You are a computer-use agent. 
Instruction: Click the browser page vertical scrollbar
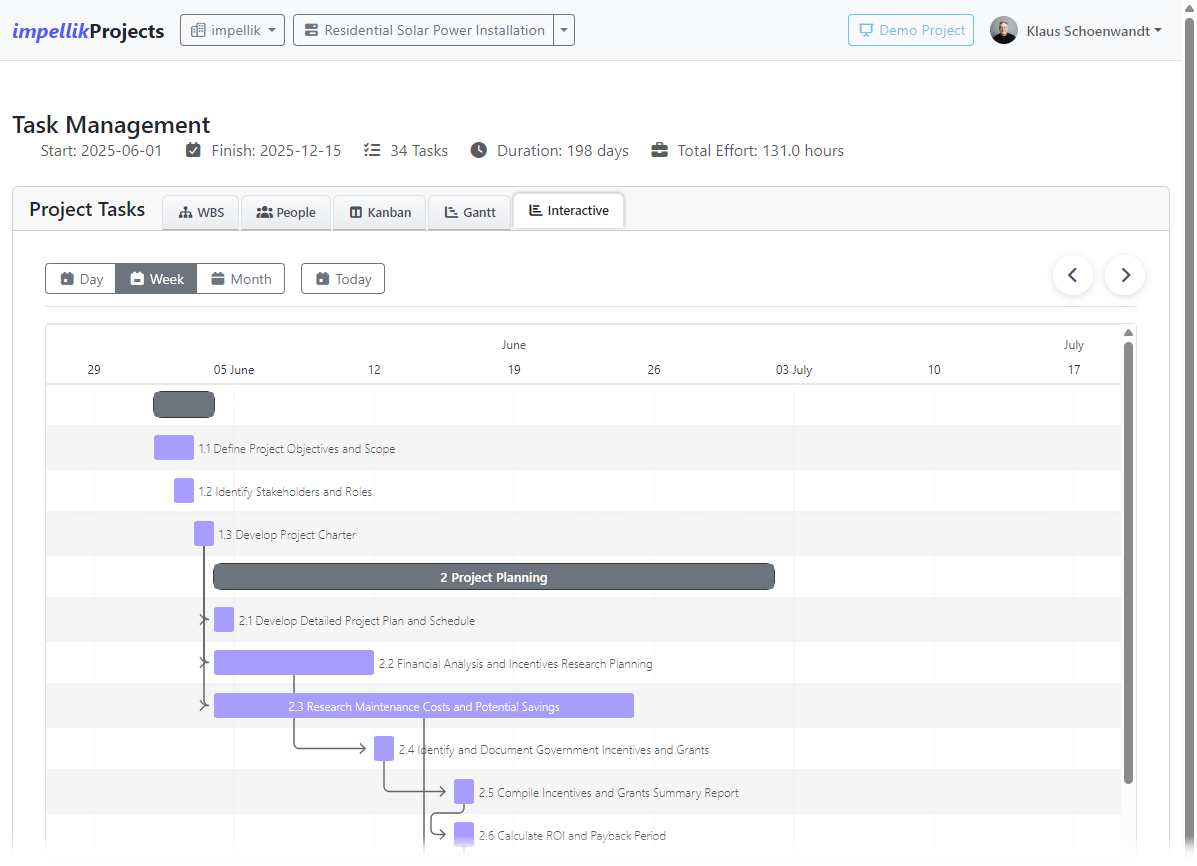click(1189, 433)
